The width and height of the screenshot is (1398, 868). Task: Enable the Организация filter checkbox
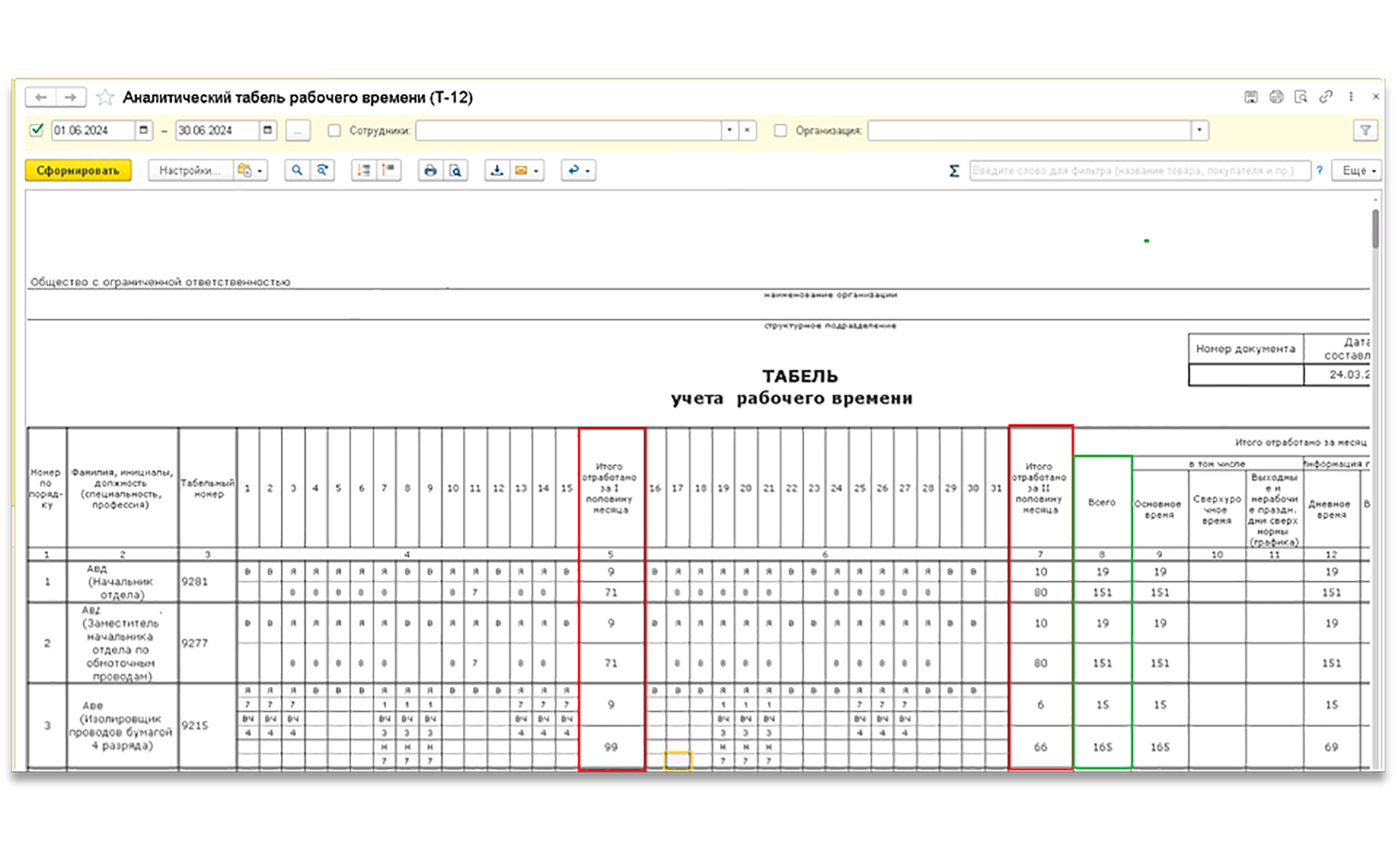[781, 130]
